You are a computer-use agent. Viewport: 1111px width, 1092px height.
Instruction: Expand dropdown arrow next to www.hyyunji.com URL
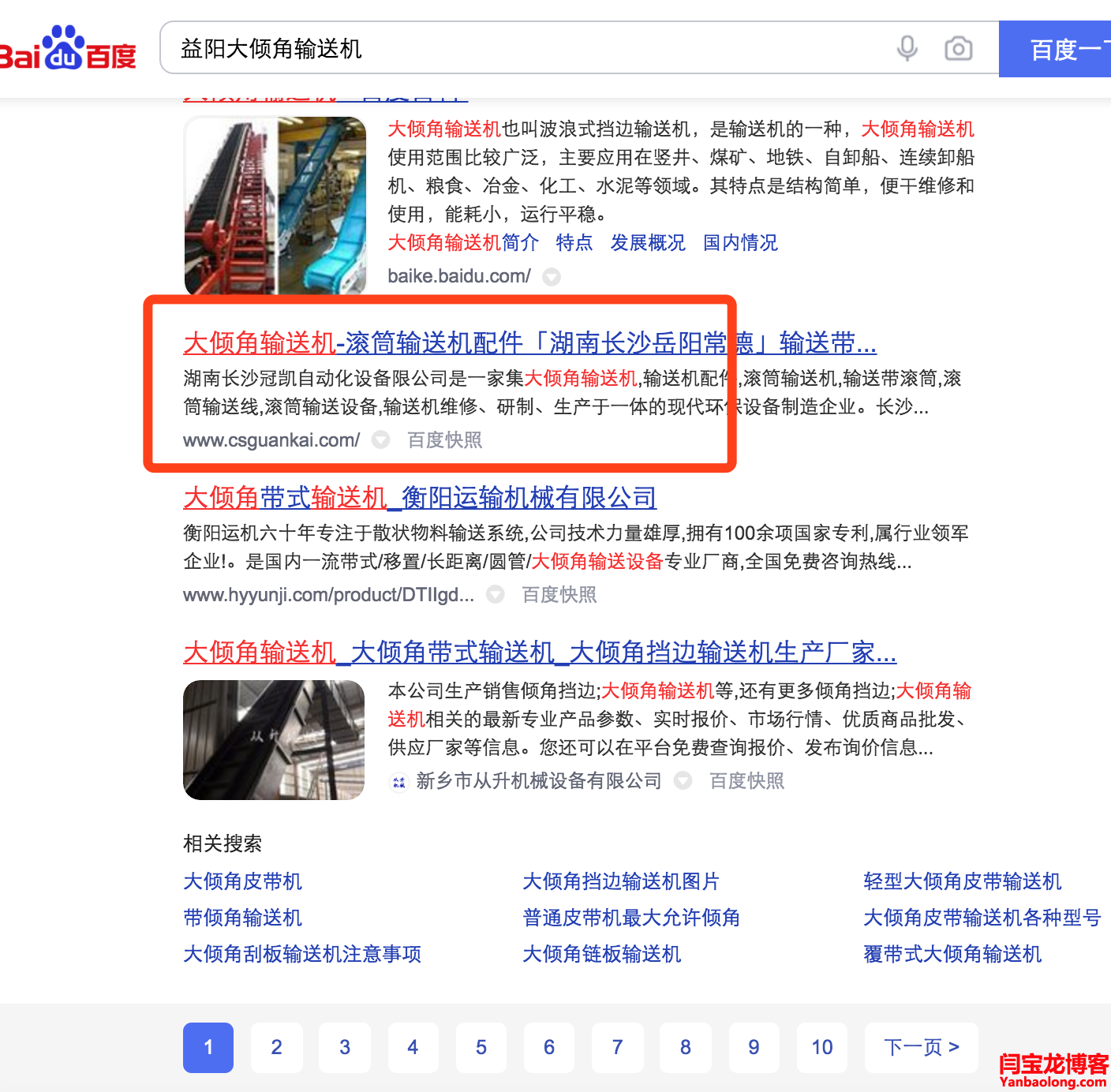point(496,595)
